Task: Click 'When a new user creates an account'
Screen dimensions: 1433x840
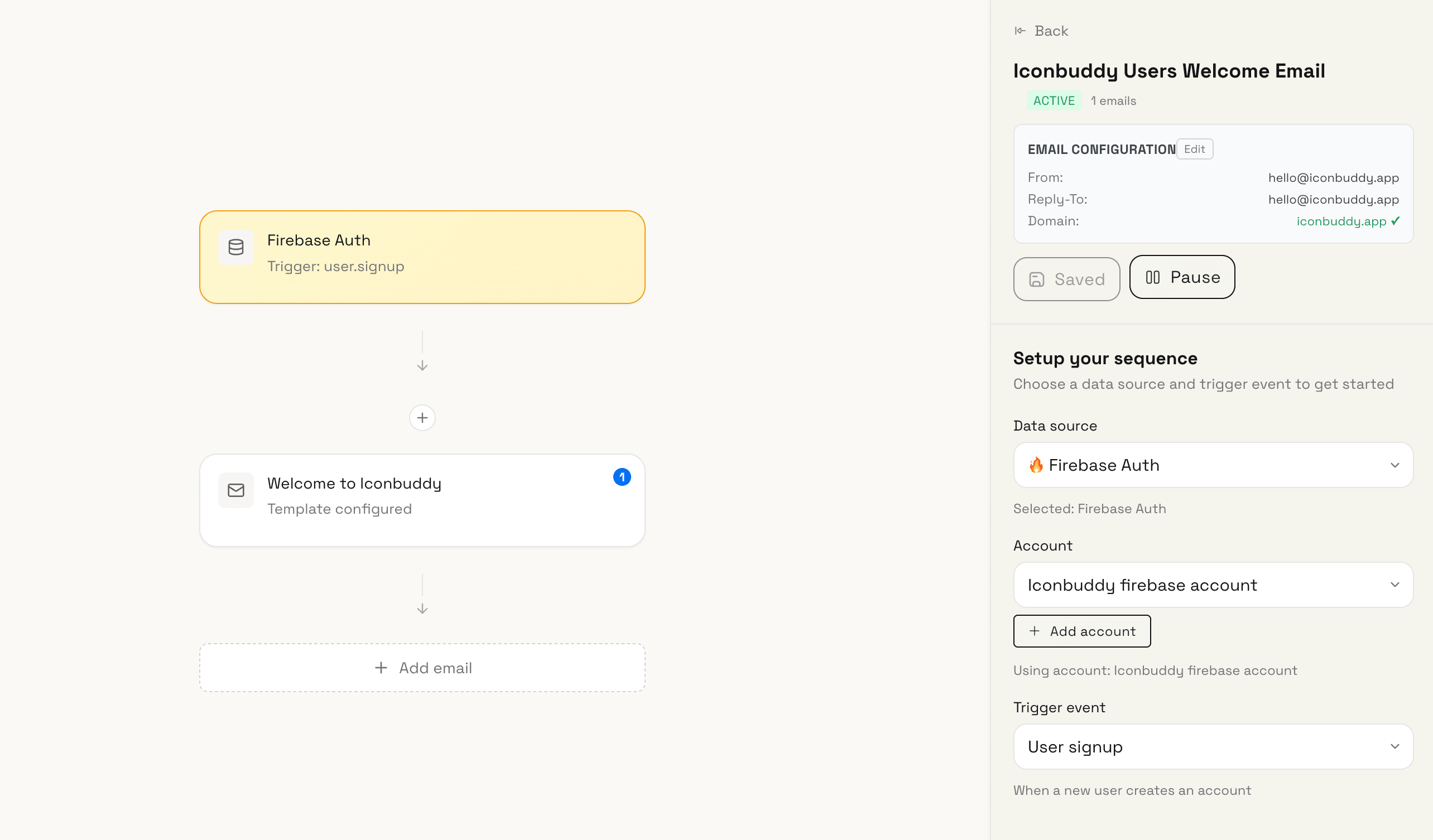Action: click(x=1132, y=790)
